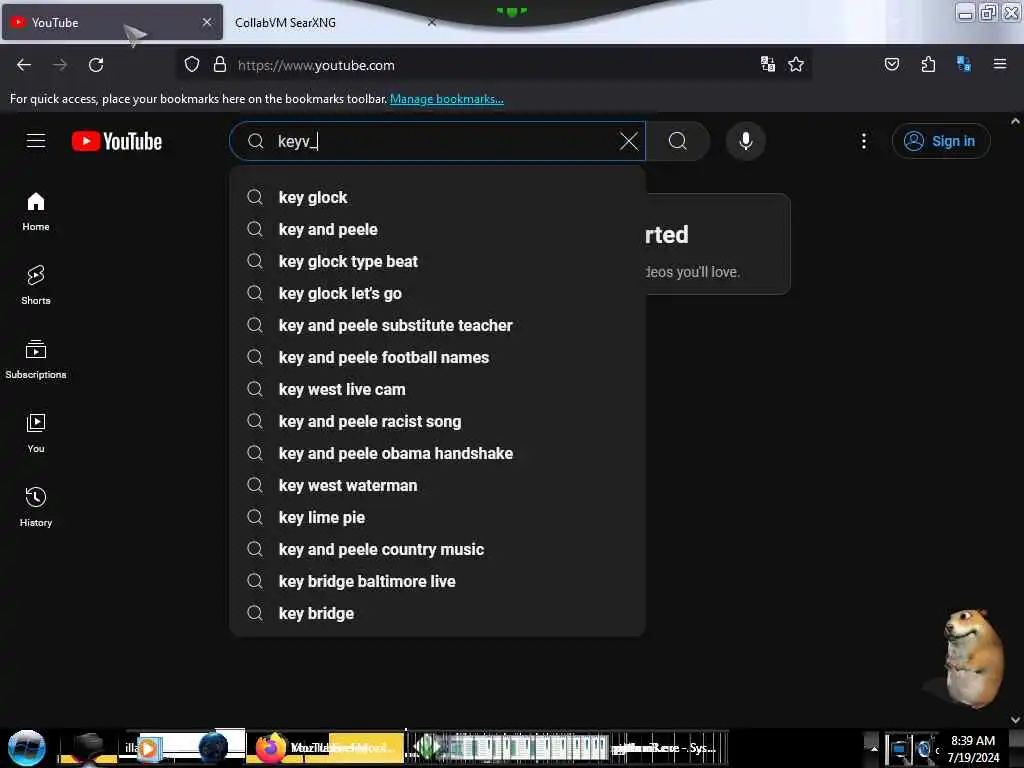The width and height of the screenshot is (1024, 768).
Task: Click in the YouTube search input field
Action: pyautogui.click(x=437, y=141)
